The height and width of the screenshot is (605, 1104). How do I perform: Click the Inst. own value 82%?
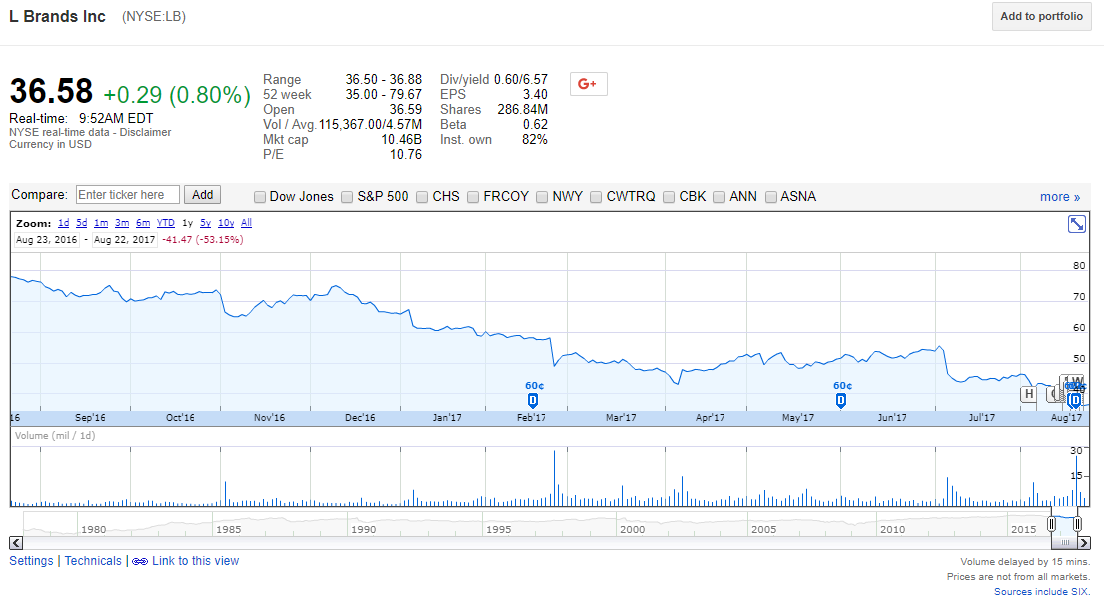pos(534,139)
